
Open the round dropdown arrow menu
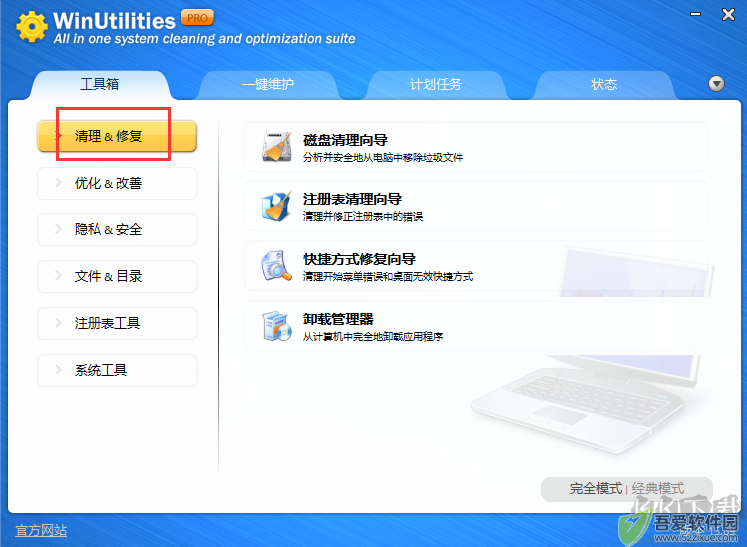click(716, 84)
